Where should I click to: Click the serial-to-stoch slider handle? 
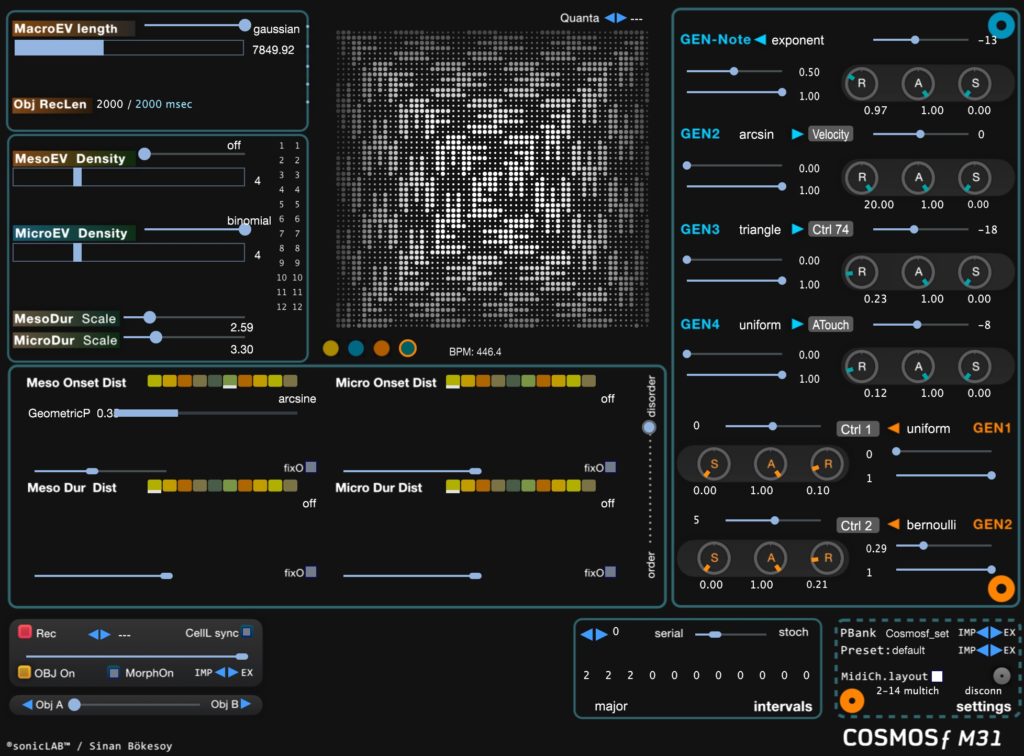(x=714, y=634)
